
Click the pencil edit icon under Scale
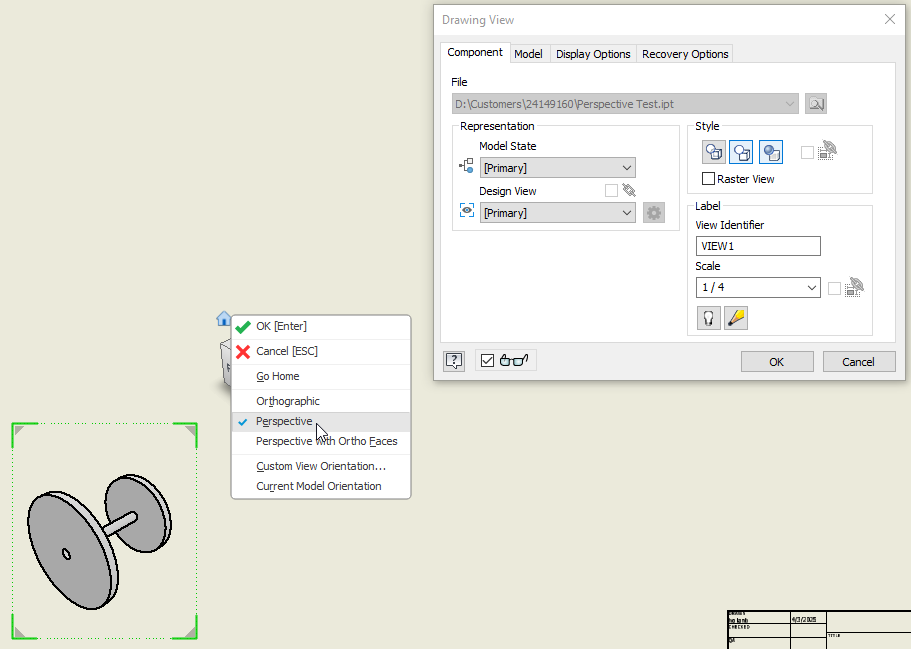tap(736, 317)
